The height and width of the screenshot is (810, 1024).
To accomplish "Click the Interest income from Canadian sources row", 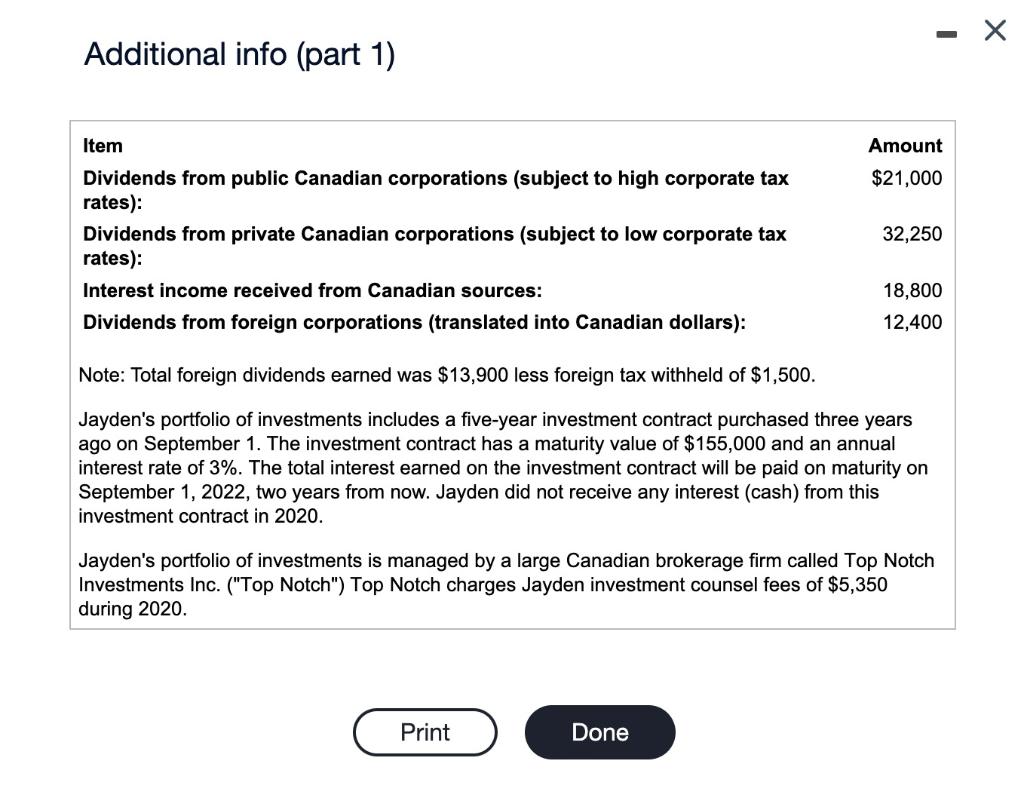I will (313, 290).
